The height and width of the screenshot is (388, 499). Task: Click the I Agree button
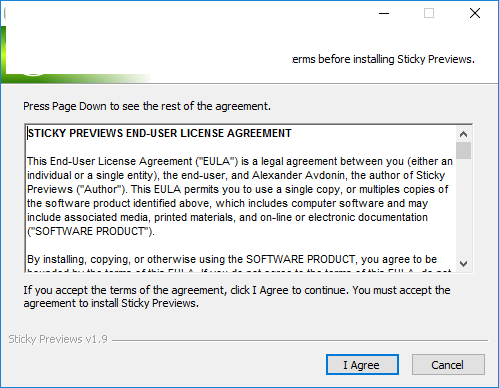pos(362,365)
